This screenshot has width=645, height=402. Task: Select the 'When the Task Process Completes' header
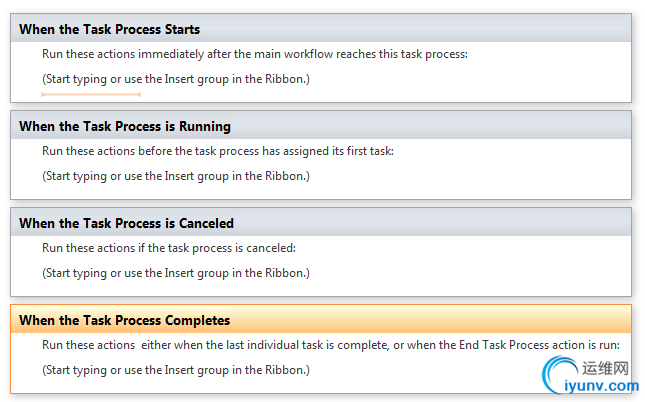[321, 320]
